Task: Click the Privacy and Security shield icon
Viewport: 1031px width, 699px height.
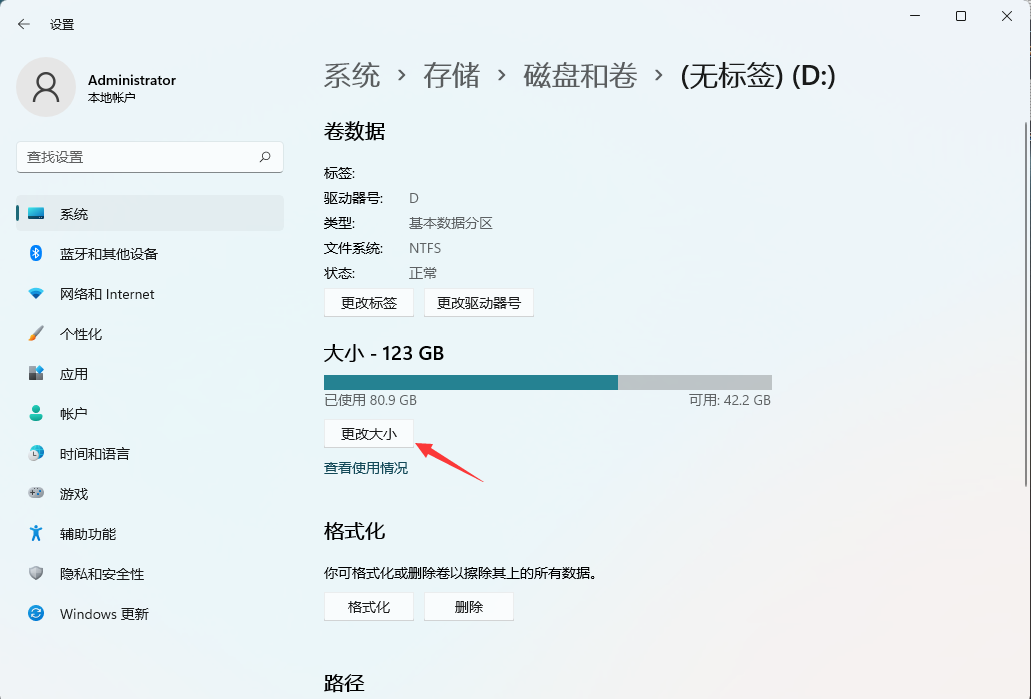Action: [x=37, y=574]
